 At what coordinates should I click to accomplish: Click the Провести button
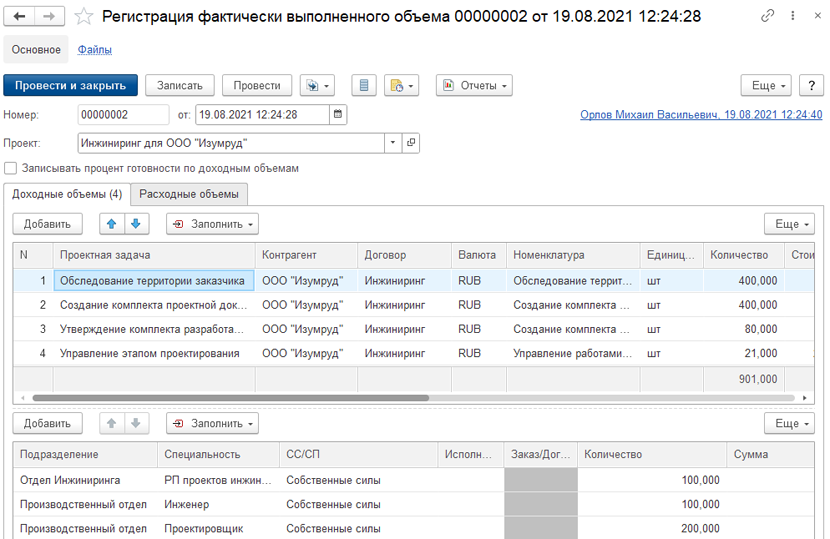(257, 85)
